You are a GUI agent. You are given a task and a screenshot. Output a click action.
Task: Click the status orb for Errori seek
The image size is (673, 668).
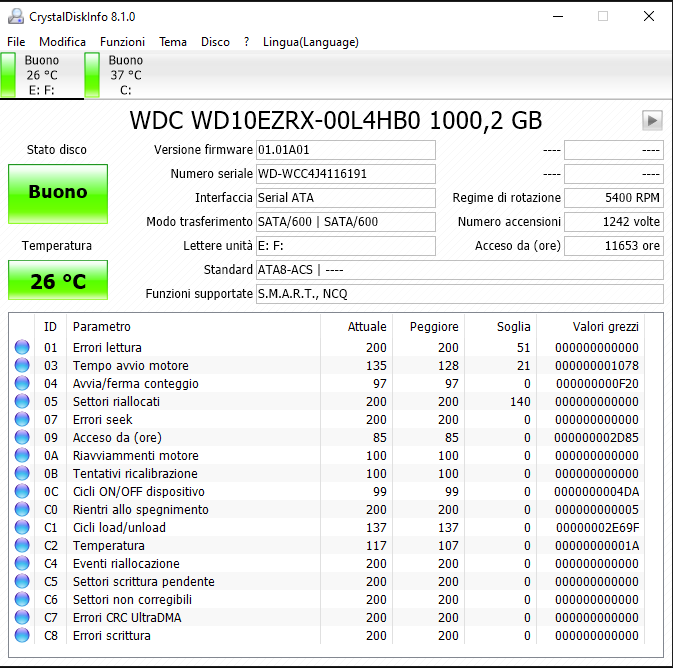coord(22,419)
